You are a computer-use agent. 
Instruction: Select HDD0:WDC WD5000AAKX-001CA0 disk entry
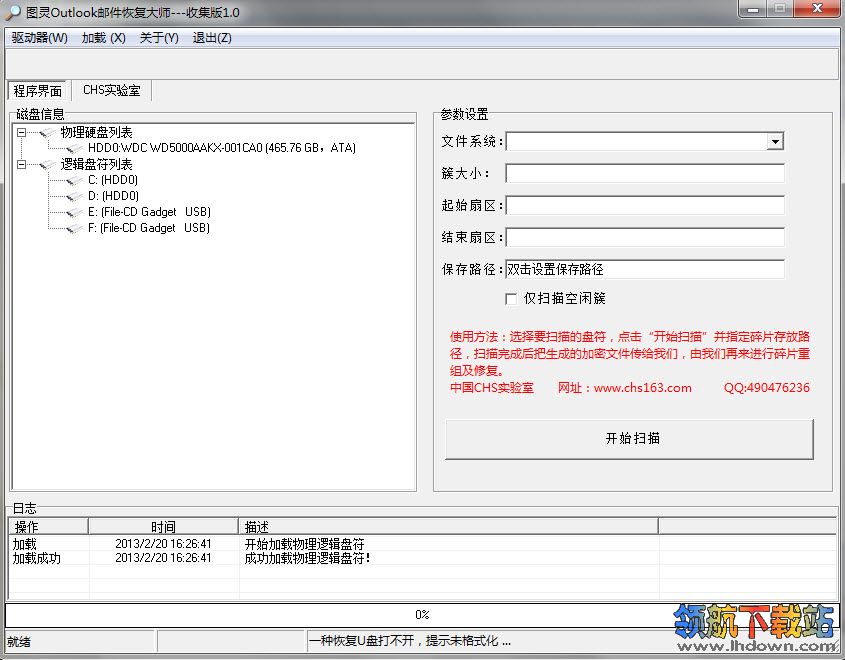click(221, 148)
